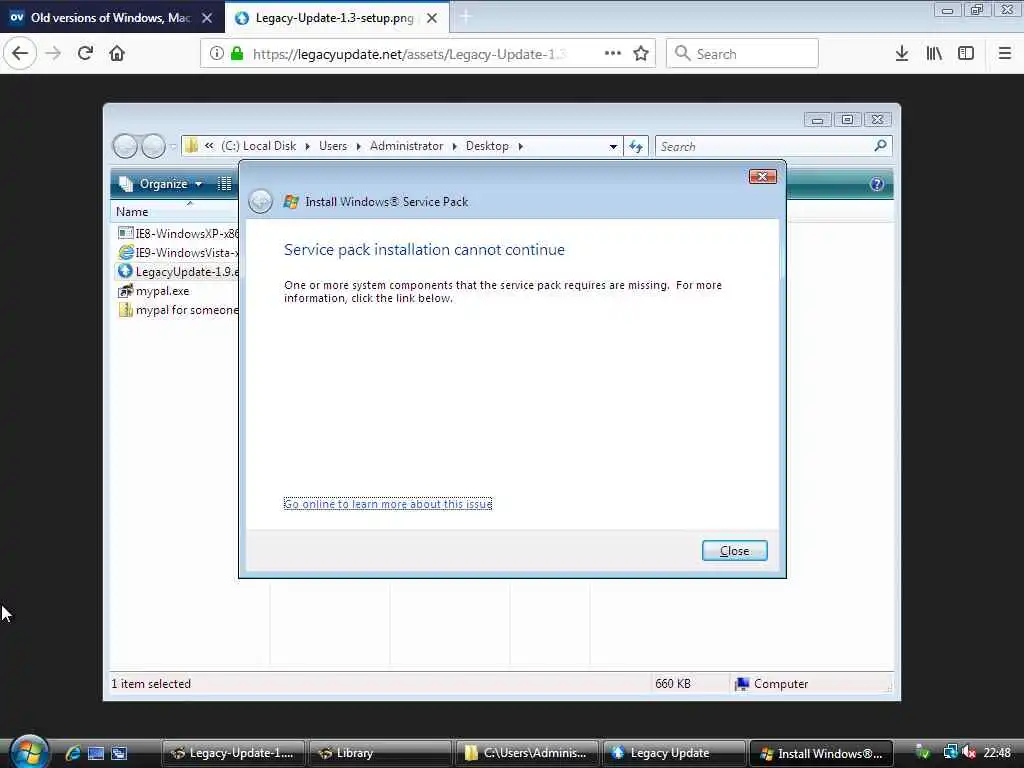
Task: Click the muted volume tray icon
Action: (x=968, y=753)
